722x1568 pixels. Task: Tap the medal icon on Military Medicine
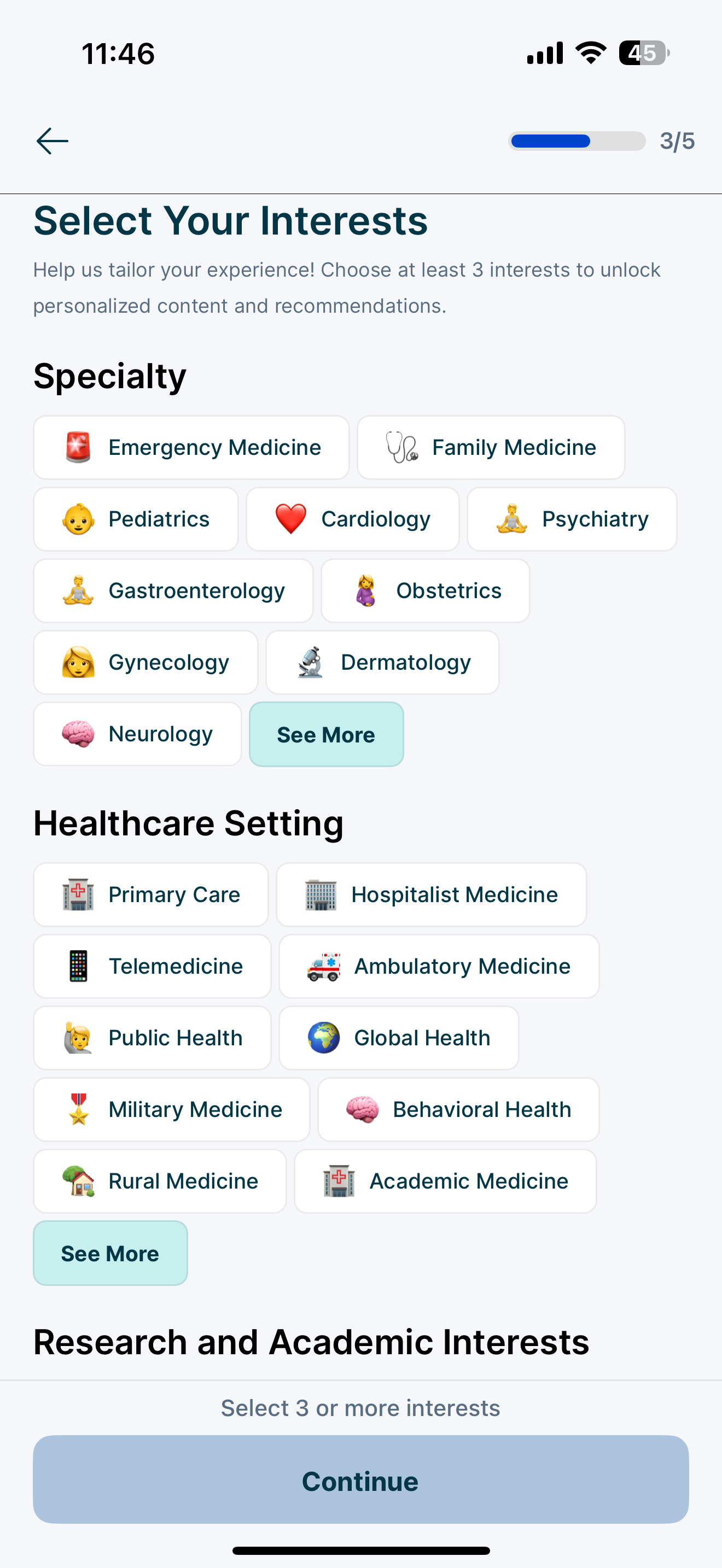(x=79, y=1110)
